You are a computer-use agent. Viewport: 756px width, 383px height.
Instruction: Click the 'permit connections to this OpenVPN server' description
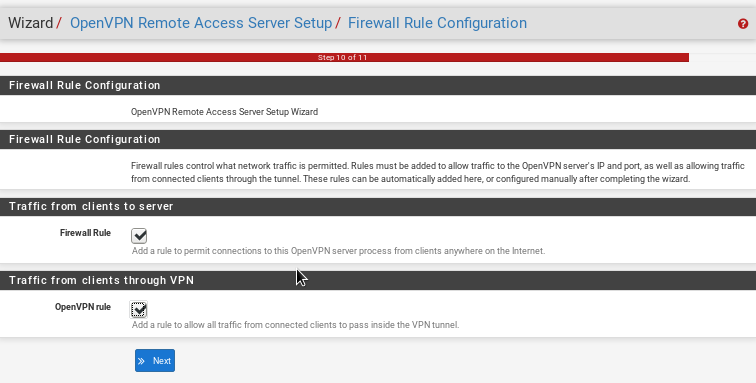(338, 251)
